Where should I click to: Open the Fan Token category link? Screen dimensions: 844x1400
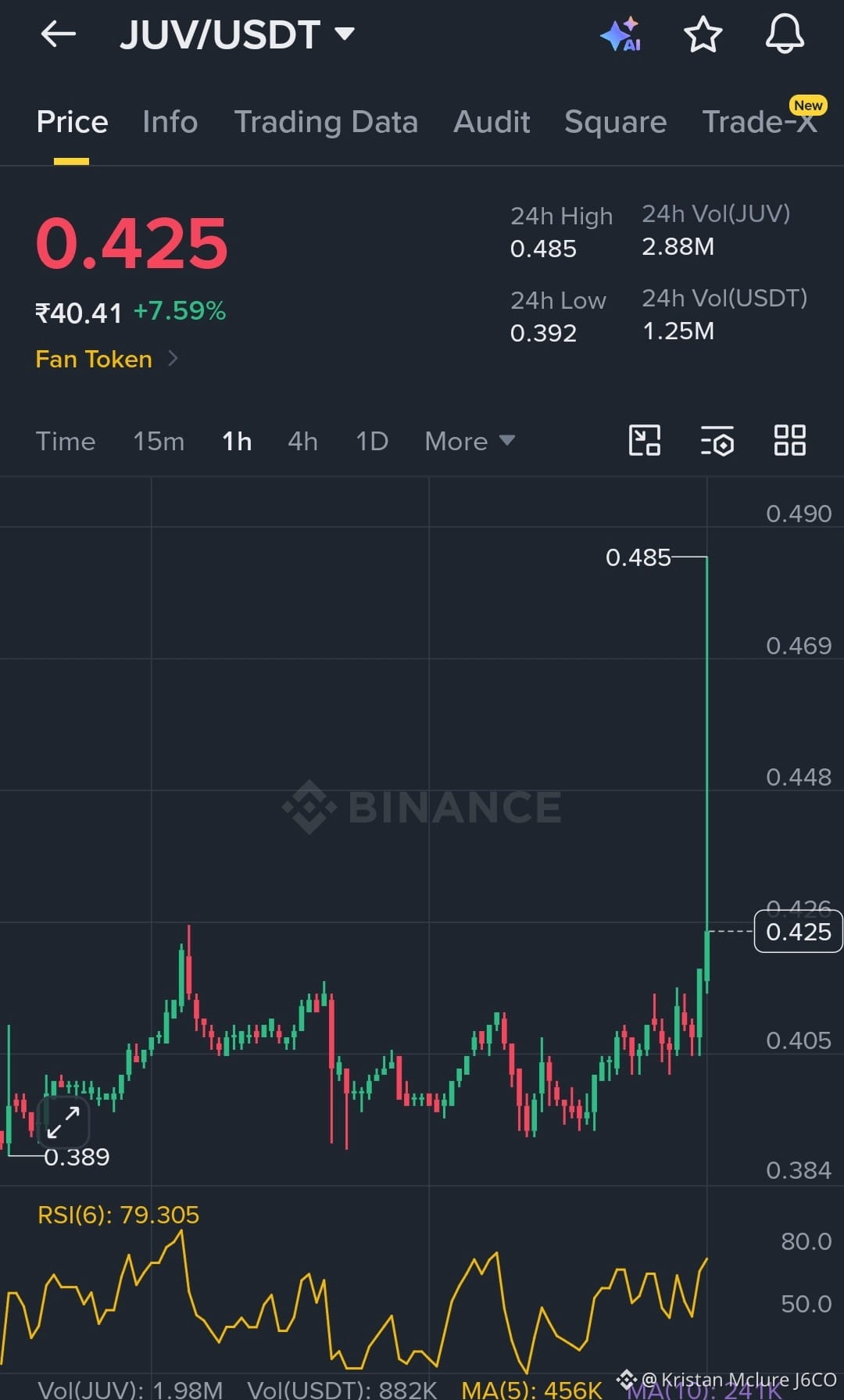pyautogui.click(x=94, y=359)
